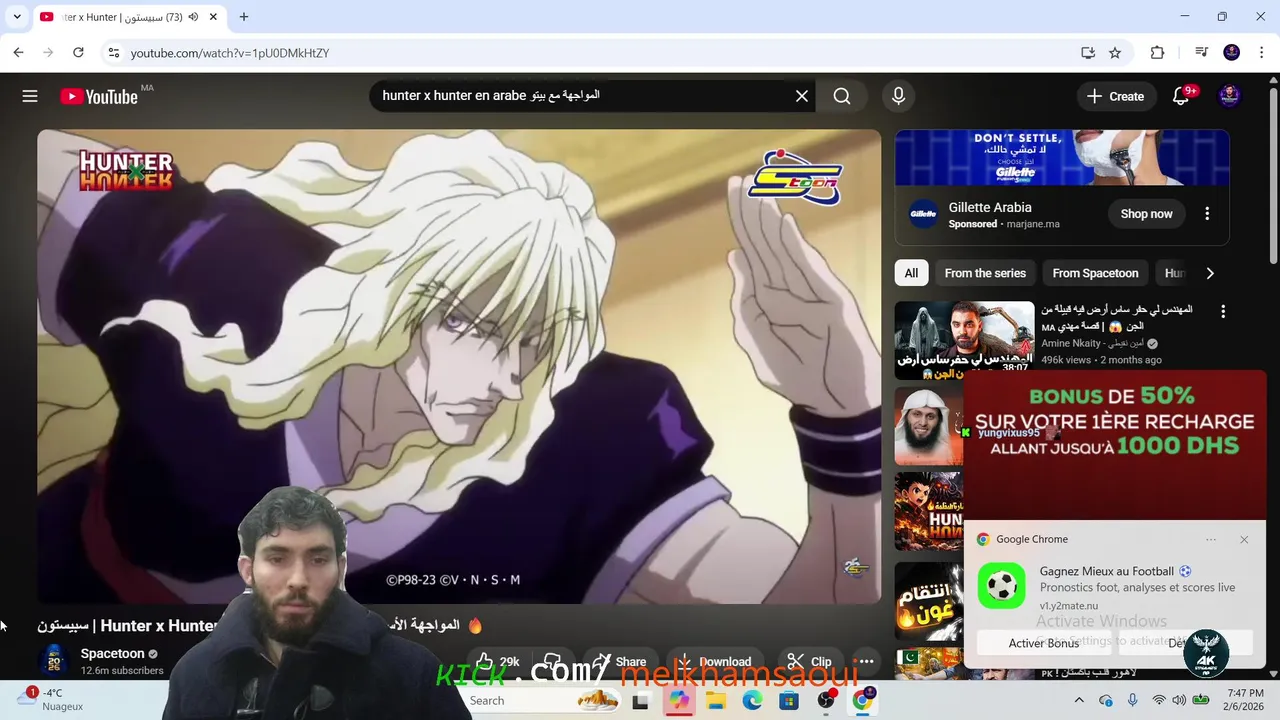View site information for youtube.com

pos(113,53)
